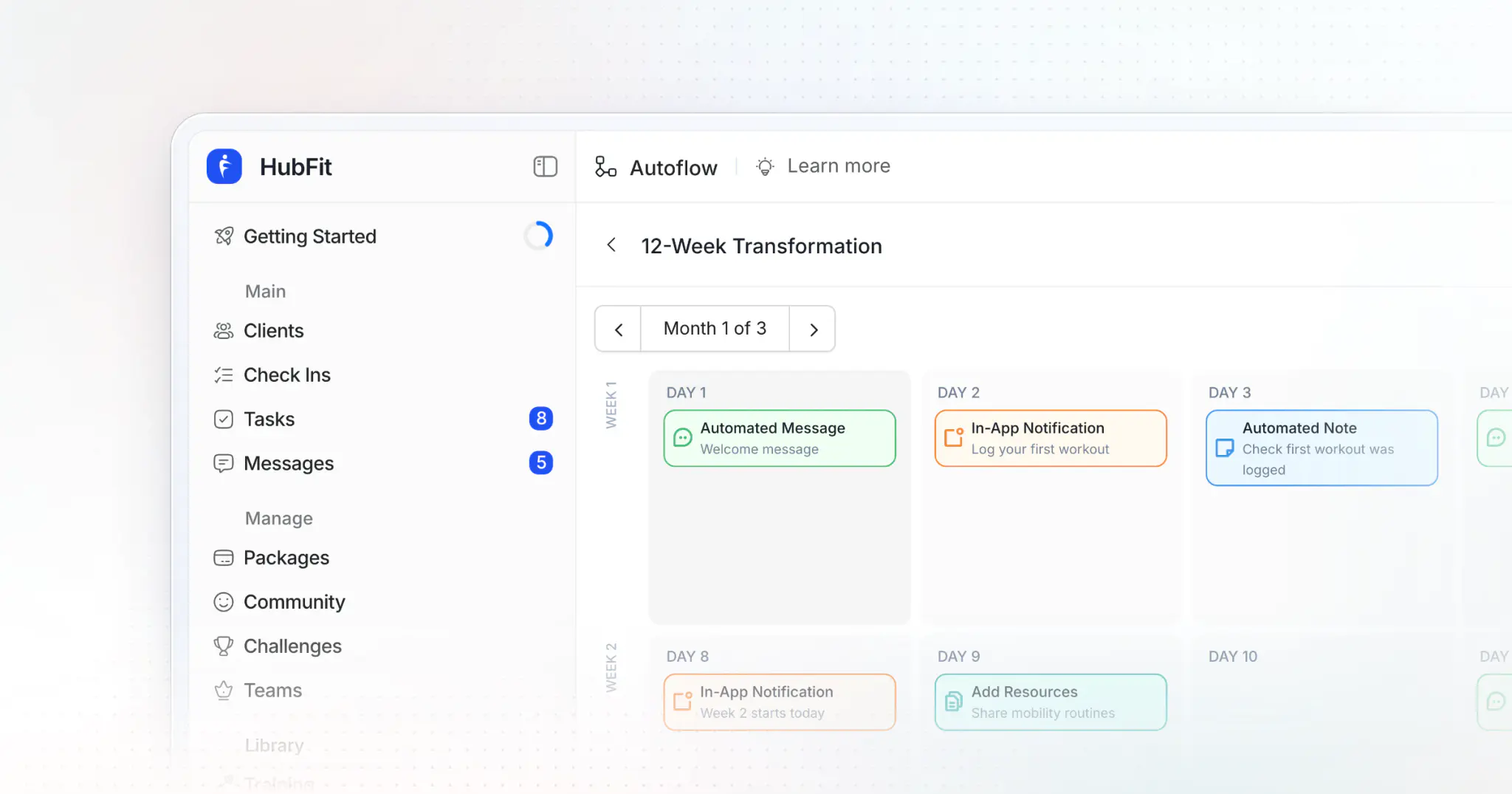Viewport: 1512px width, 794px height.
Task: Navigate to Check Ins
Action: pos(287,375)
